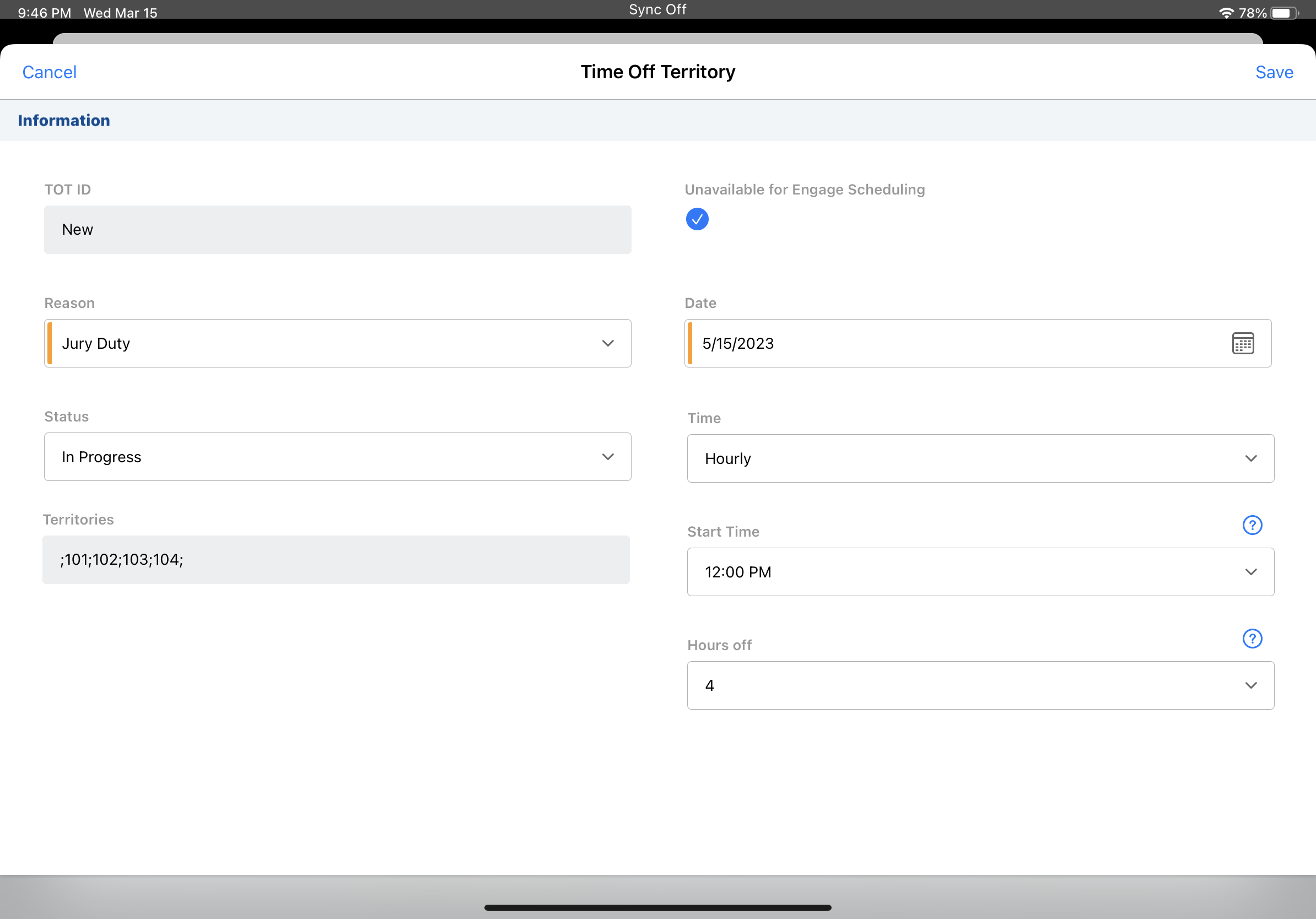Viewport: 1316px width, 919px height.
Task: Click the Territories field showing 101 through 104
Action: [x=337, y=560]
